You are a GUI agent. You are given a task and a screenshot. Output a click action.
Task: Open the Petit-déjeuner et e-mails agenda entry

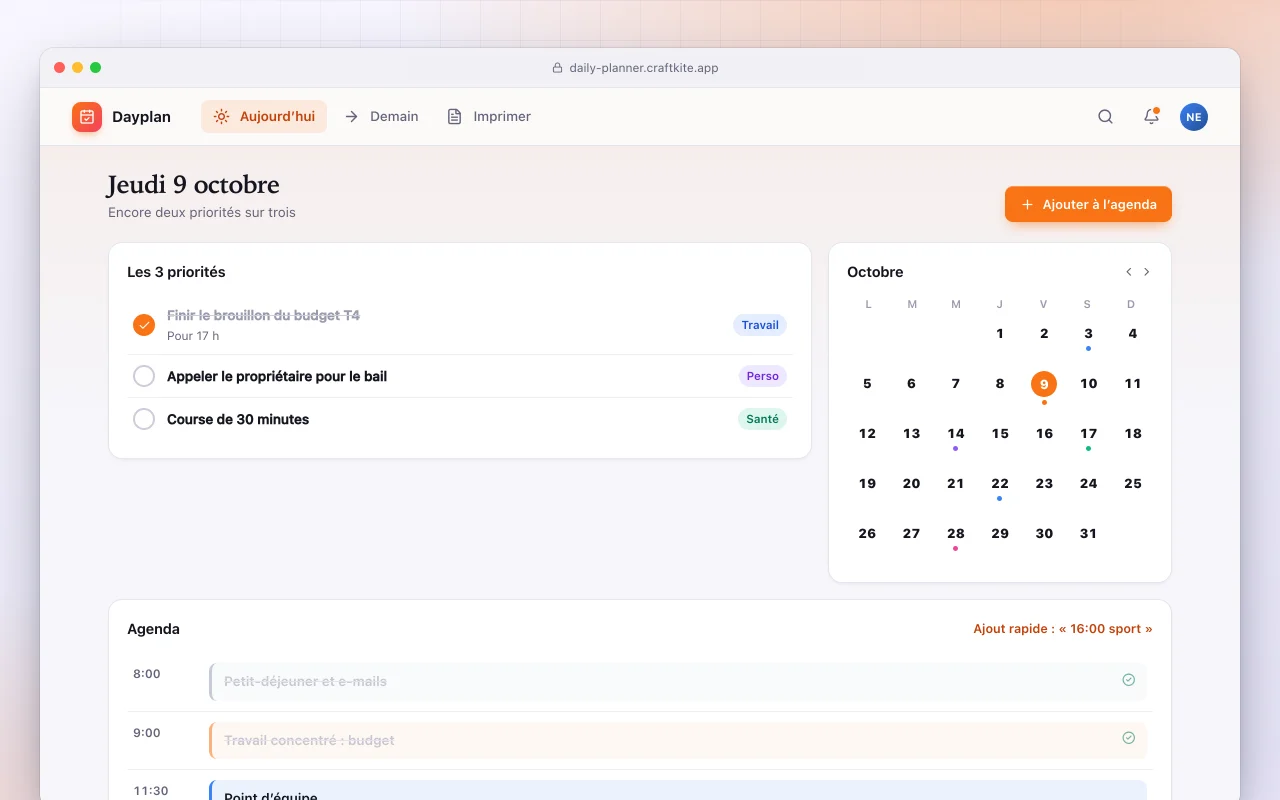point(678,681)
